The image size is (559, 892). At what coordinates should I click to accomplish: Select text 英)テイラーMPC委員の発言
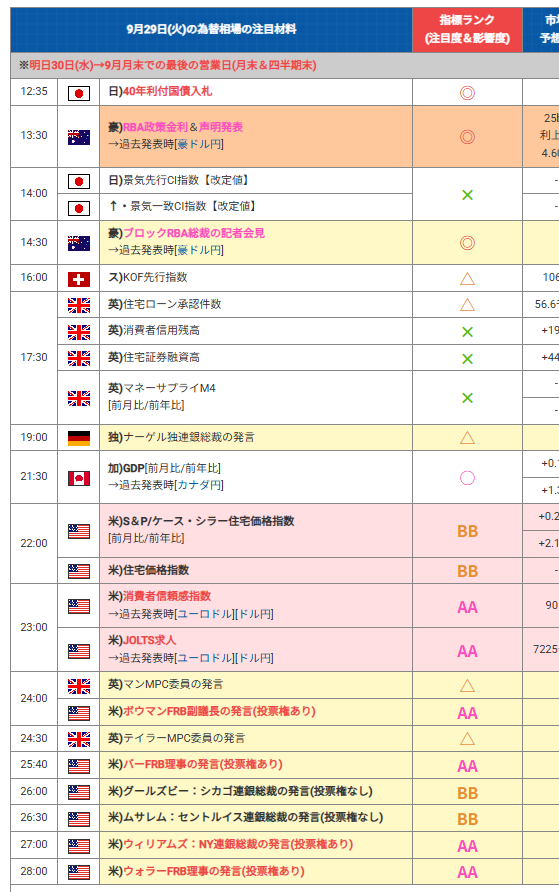coord(176,738)
